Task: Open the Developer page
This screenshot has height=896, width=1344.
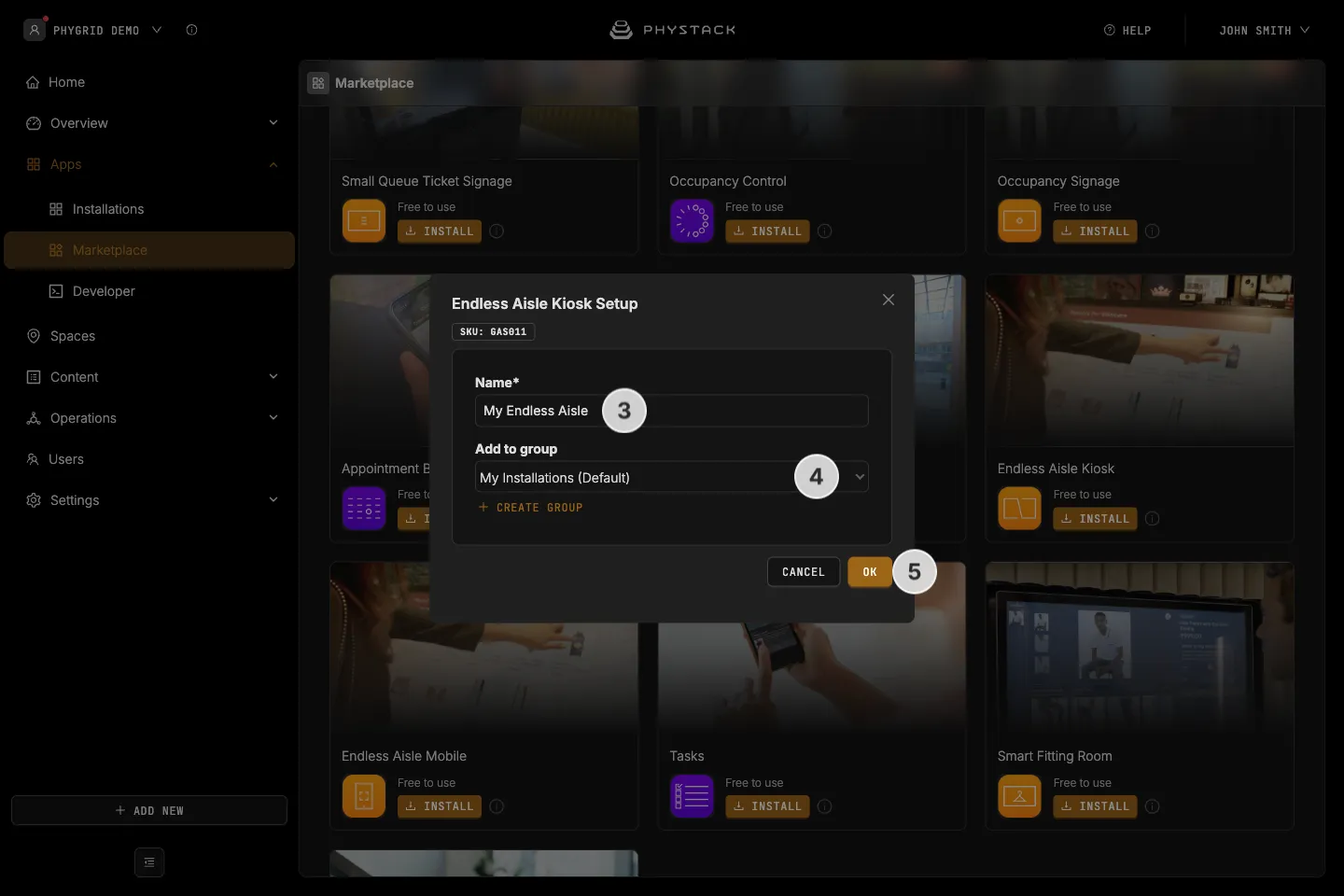Action: click(149, 291)
